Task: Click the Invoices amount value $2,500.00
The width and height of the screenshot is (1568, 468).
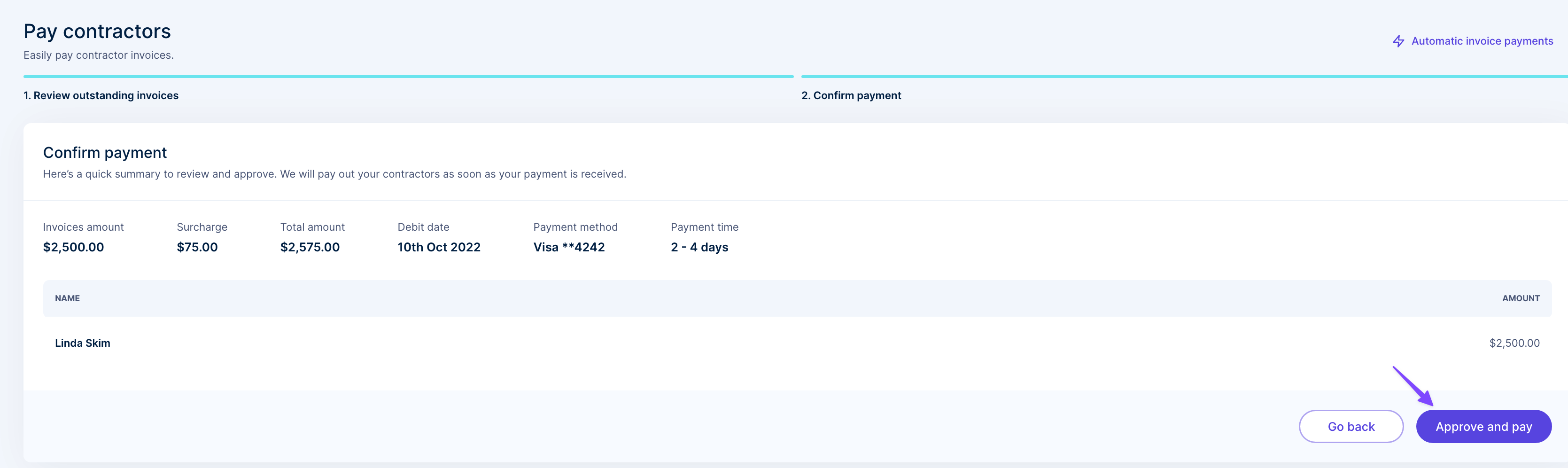Action: pos(74,247)
